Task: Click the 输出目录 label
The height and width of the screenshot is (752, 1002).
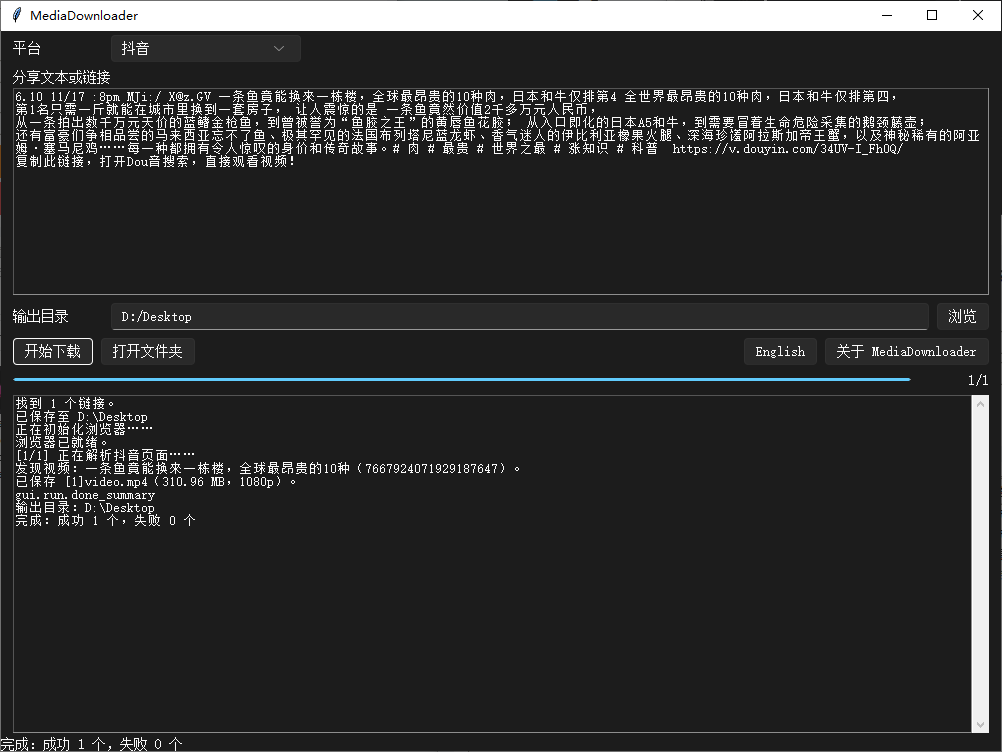Action: [40, 316]
